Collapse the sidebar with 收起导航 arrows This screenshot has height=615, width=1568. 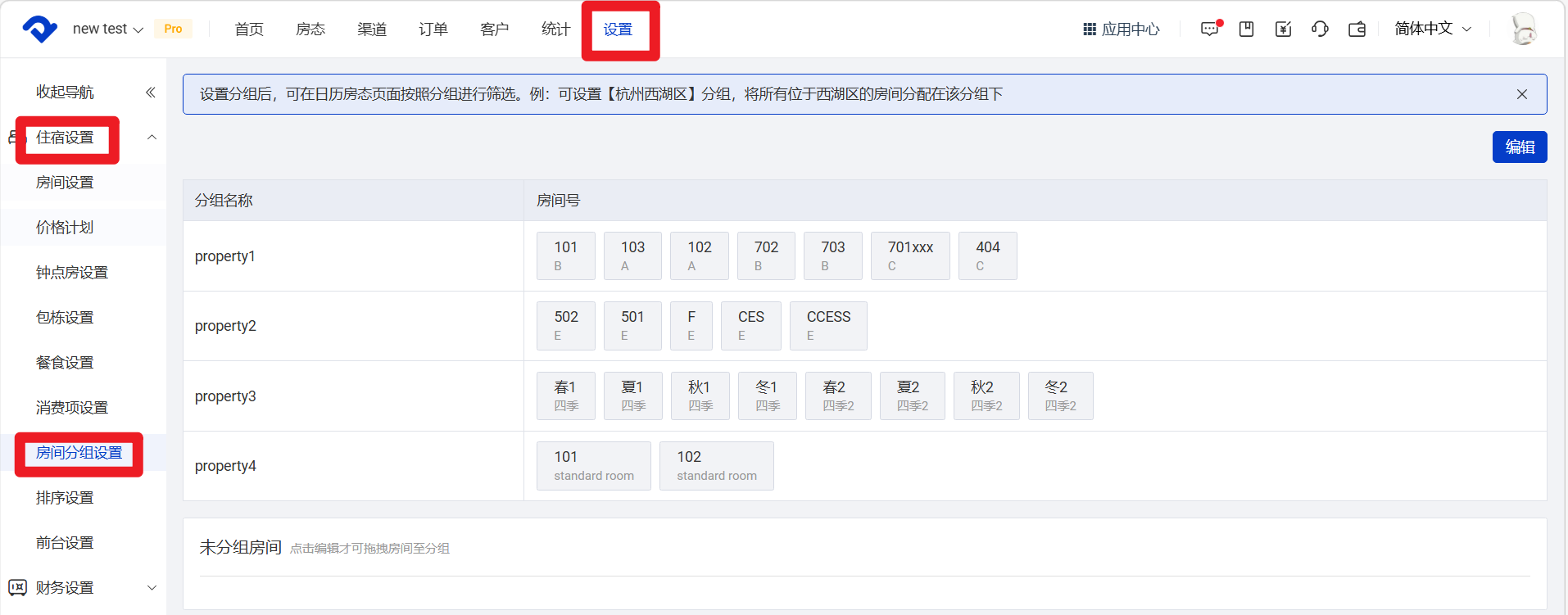click(x=150, y=93)
